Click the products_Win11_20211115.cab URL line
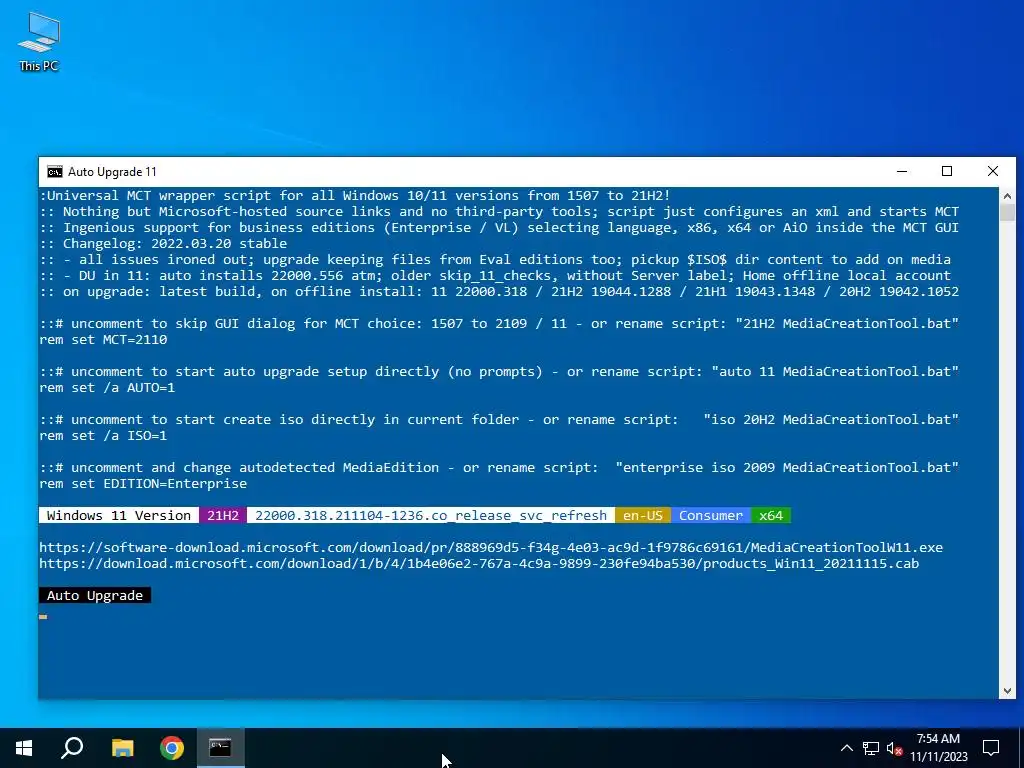Image resolution: width=1024 pixels, height=768 pixels. pos(479,564)
